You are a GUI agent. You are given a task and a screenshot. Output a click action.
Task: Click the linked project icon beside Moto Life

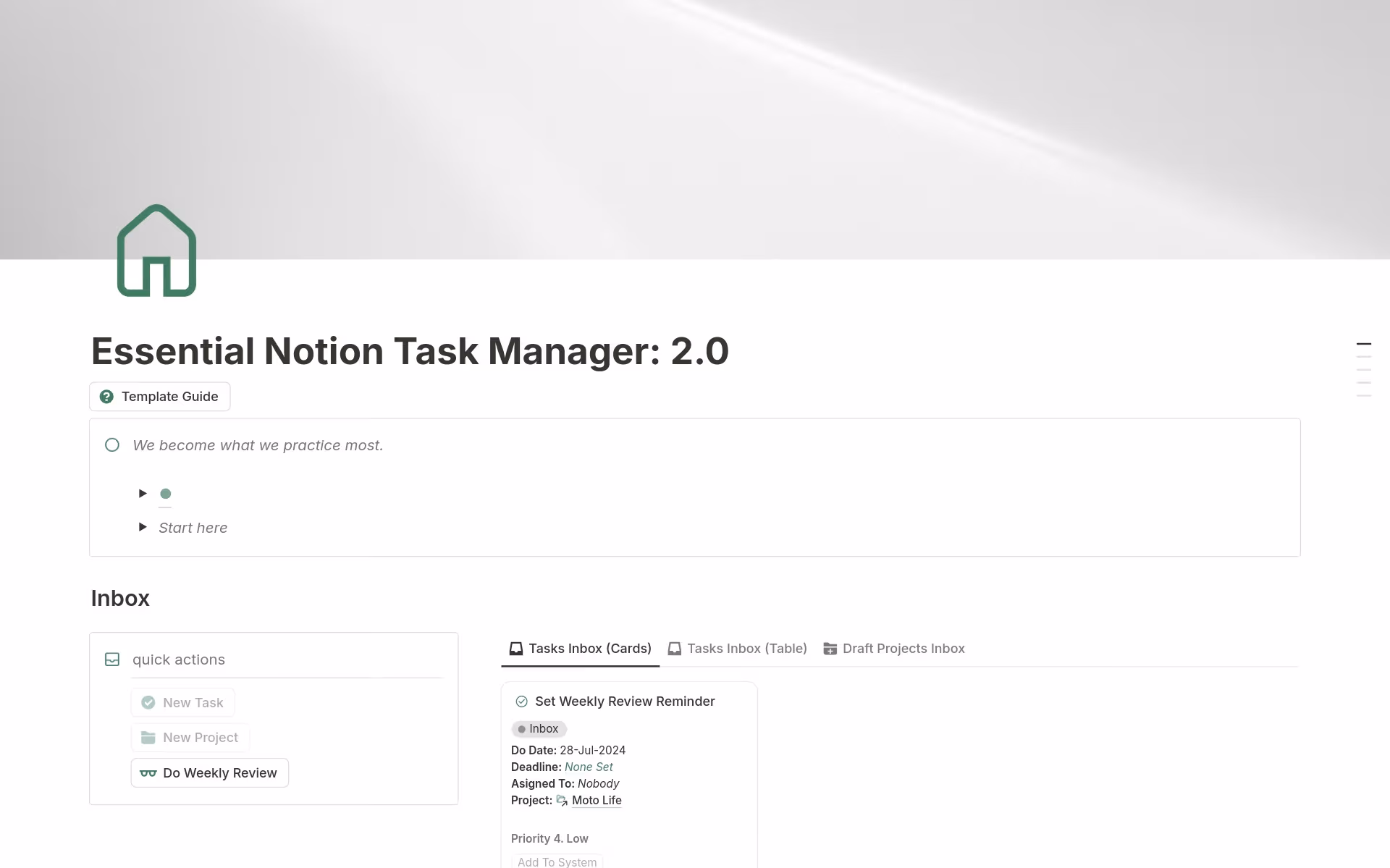[x=562, y=801]
